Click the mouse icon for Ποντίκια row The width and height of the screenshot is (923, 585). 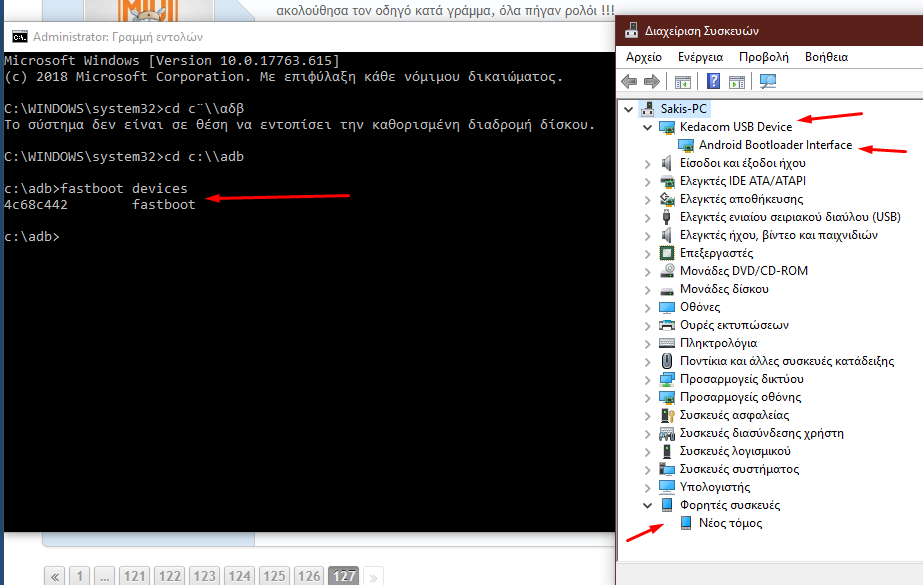[x=667, y=361]
